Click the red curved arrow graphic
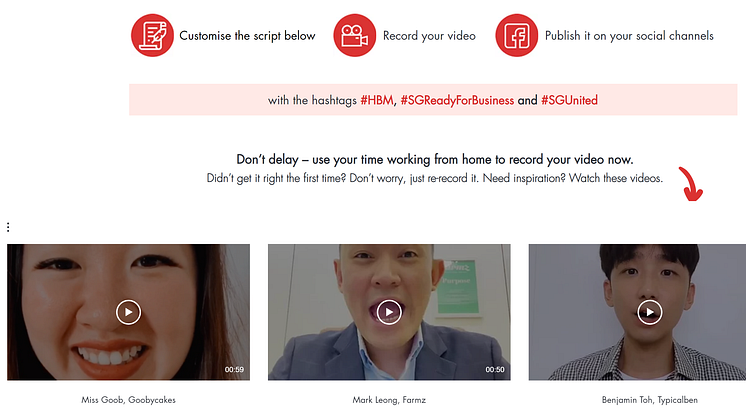This screenshot has width=746, height=419. click(x=690, y=184)
